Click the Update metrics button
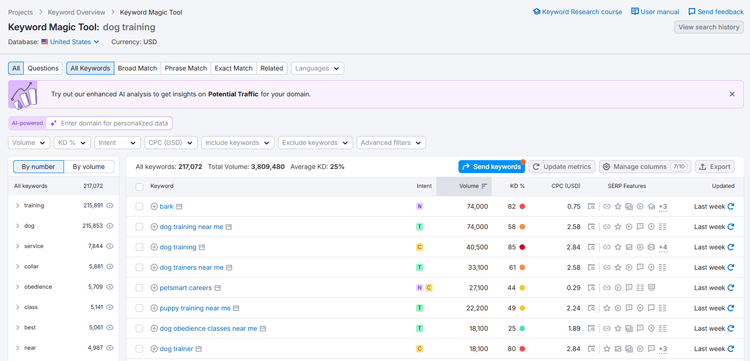 [x=562, y=167]
